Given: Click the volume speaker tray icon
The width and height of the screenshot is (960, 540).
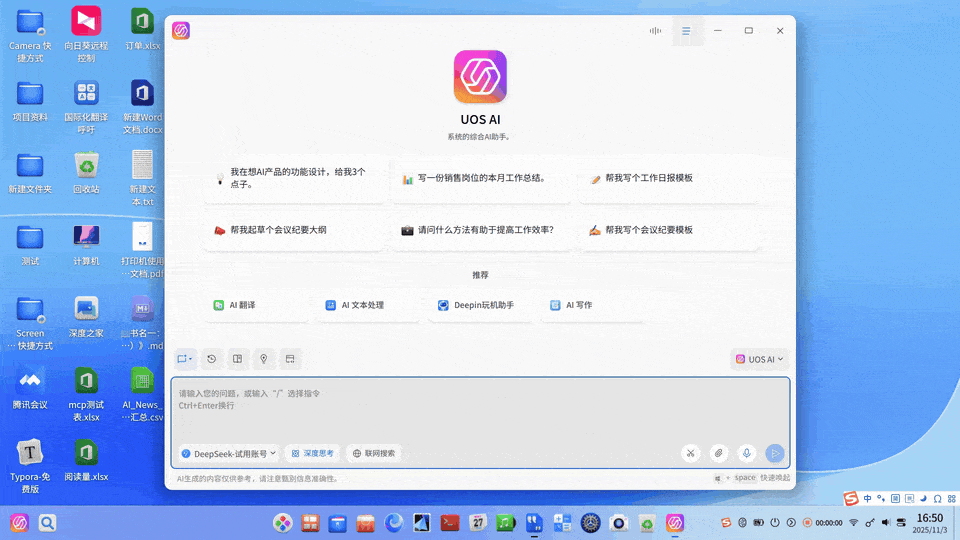Looking at the screenshot, I should [885, 522].
